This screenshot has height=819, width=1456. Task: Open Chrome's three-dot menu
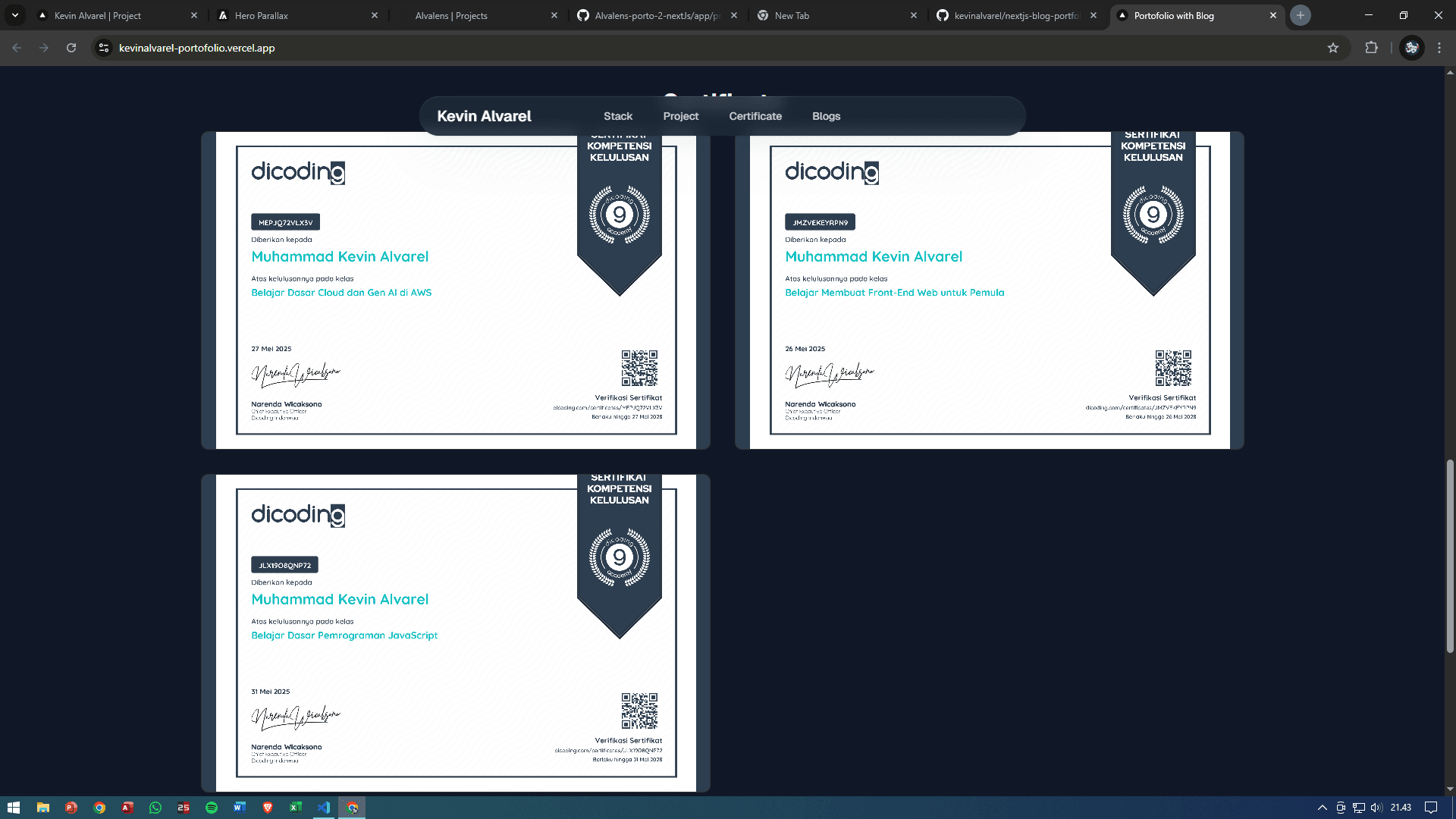pyautogui.click(x=1439, y=48)
